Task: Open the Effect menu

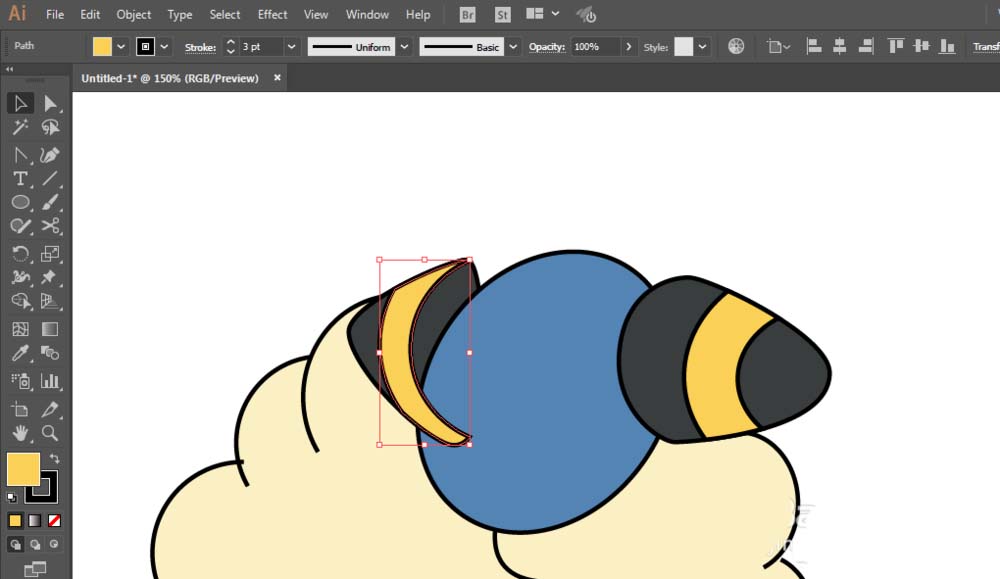Action: pyautogui.click(x=272, y=14)
